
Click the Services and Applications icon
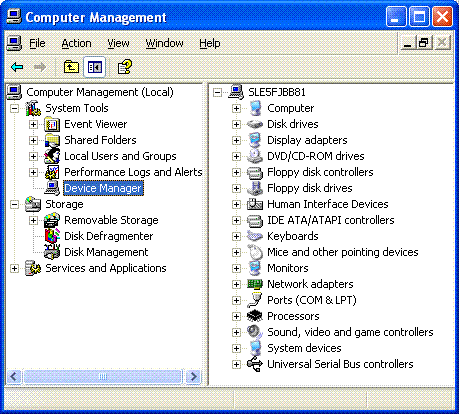(x=33, y=268)
